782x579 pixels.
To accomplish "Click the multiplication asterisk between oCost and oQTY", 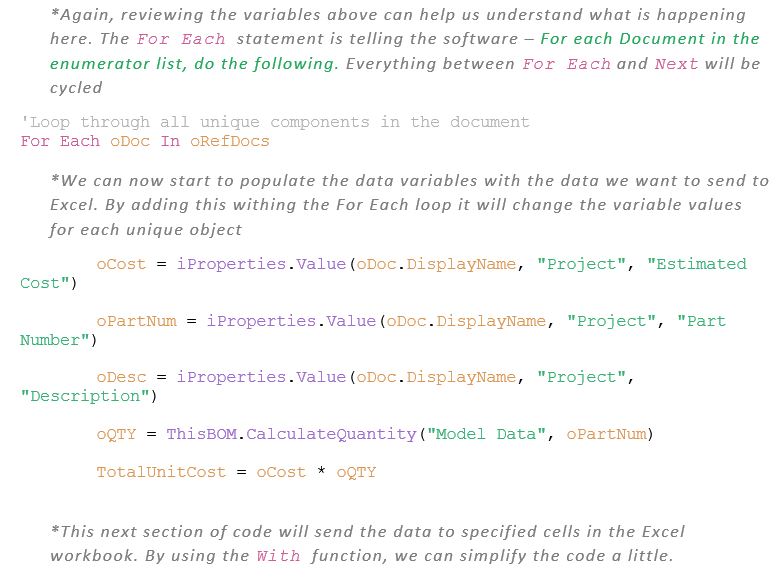I will click(320, 472).
